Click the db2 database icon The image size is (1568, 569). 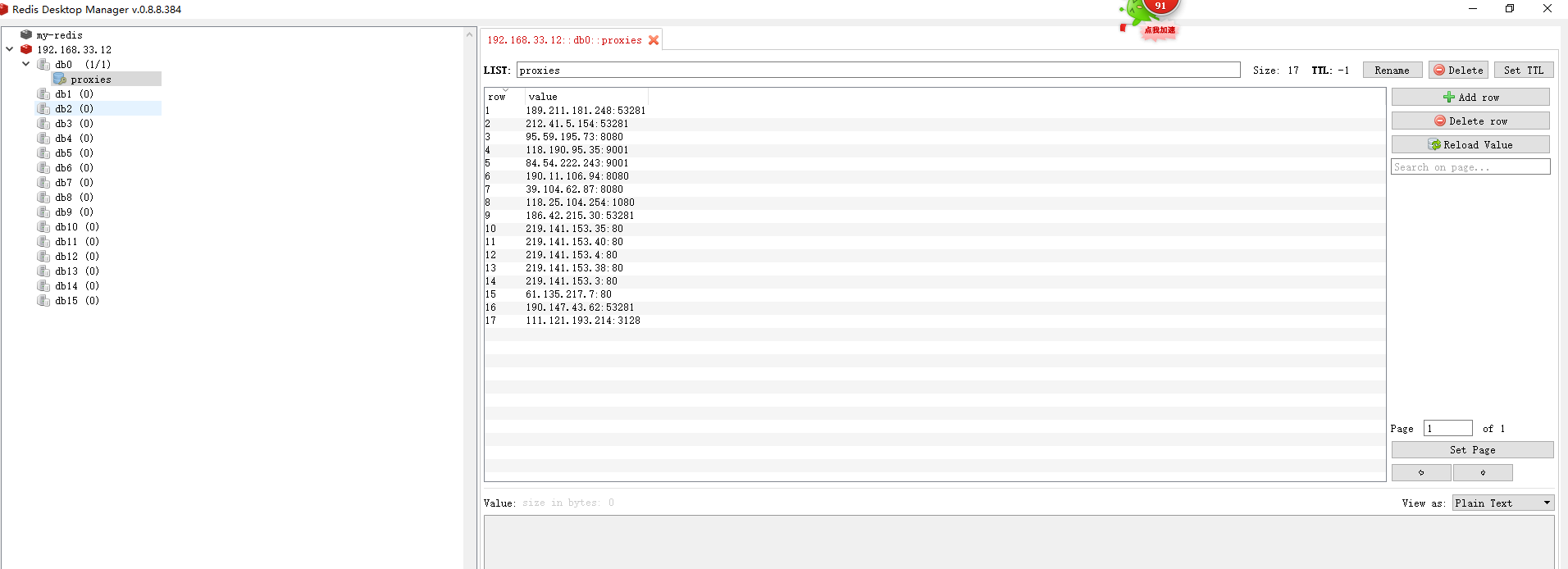pos(43,108)
